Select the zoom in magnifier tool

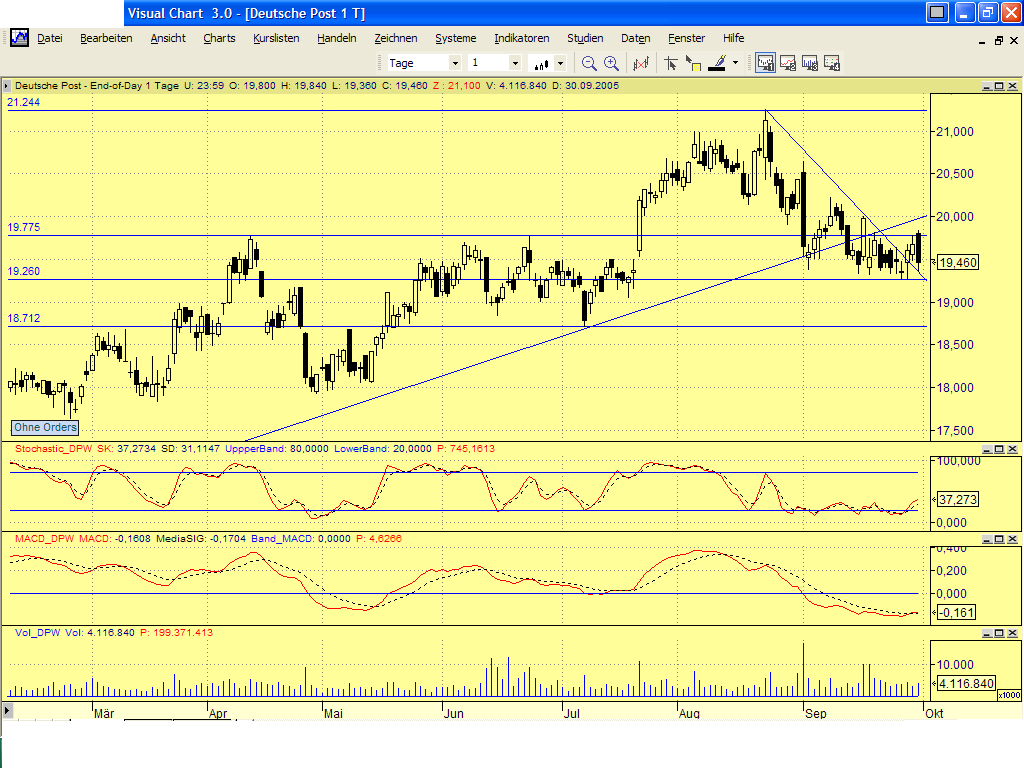[x=610, y=61]
